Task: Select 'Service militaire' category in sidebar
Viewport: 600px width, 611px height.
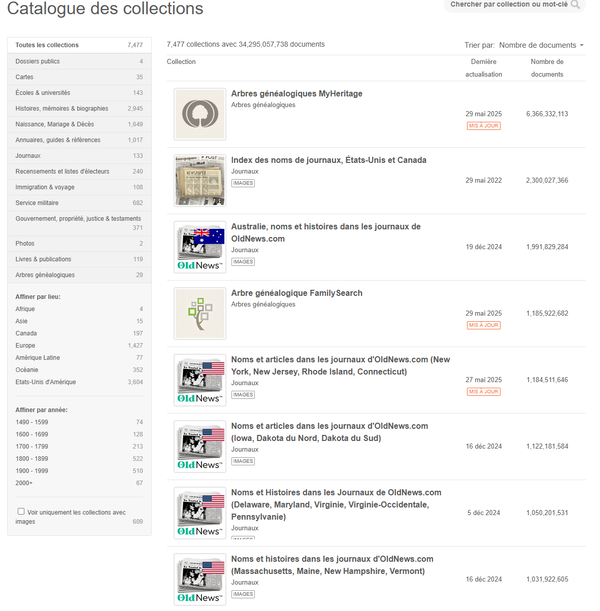Action: [x=37, y=202]
